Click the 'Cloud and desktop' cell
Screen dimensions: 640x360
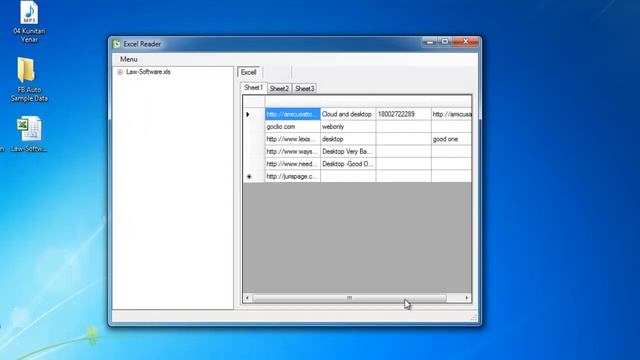tap(348, 114)
